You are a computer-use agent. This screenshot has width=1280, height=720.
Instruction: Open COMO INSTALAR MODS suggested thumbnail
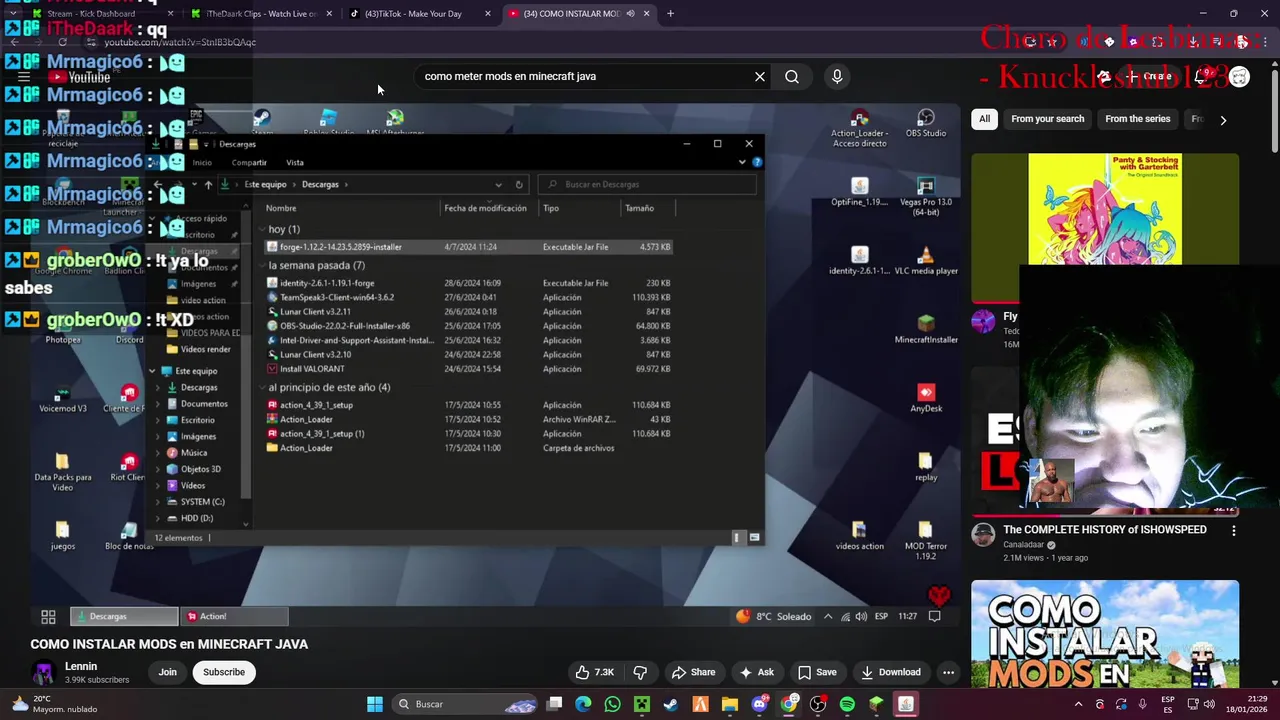pyautogui.click(x=1105, y=636)
